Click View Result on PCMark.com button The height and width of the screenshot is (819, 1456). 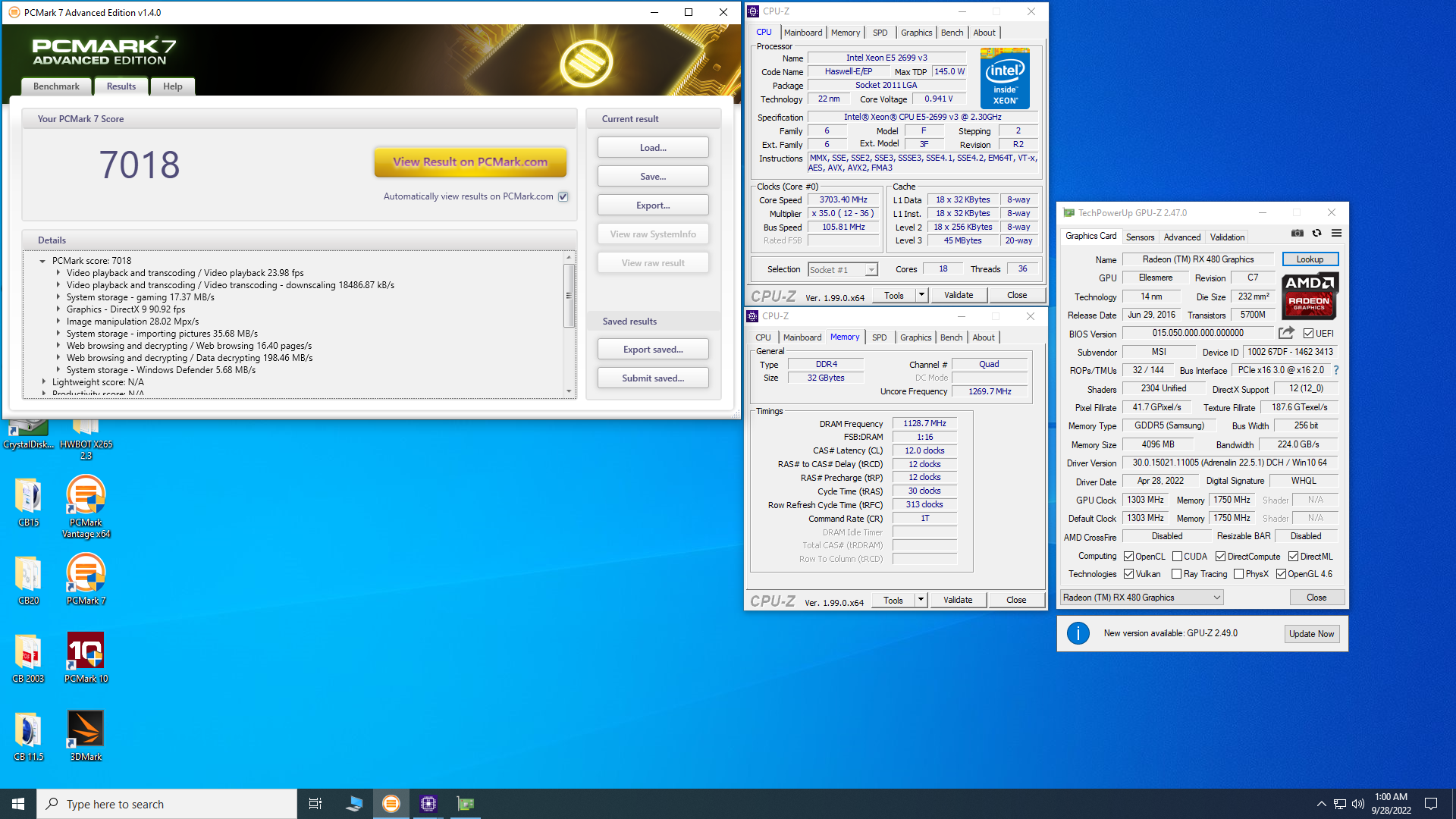click(x=470, y=162)
